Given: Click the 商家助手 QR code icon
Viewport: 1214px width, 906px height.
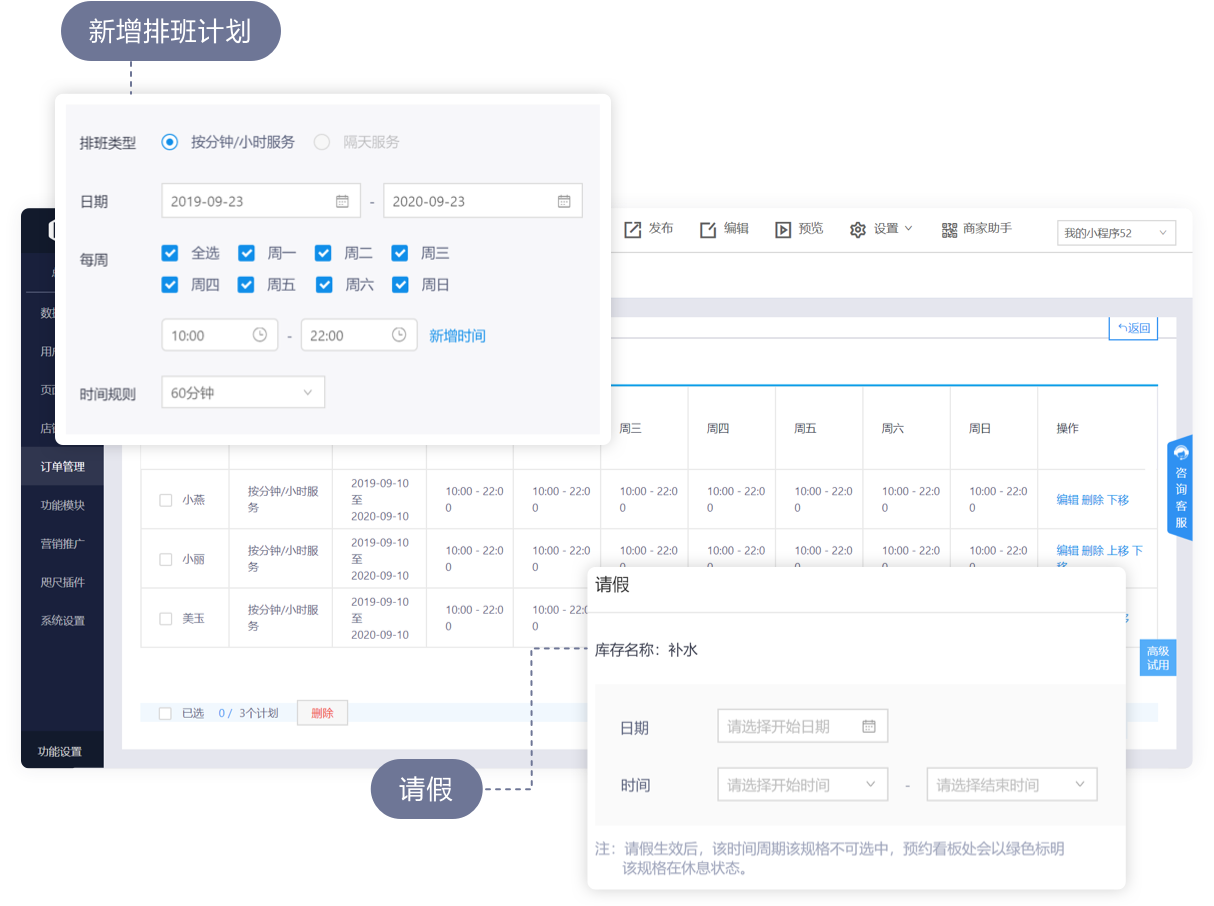Looking at the screenshot, I should click(x=949, y=230).
